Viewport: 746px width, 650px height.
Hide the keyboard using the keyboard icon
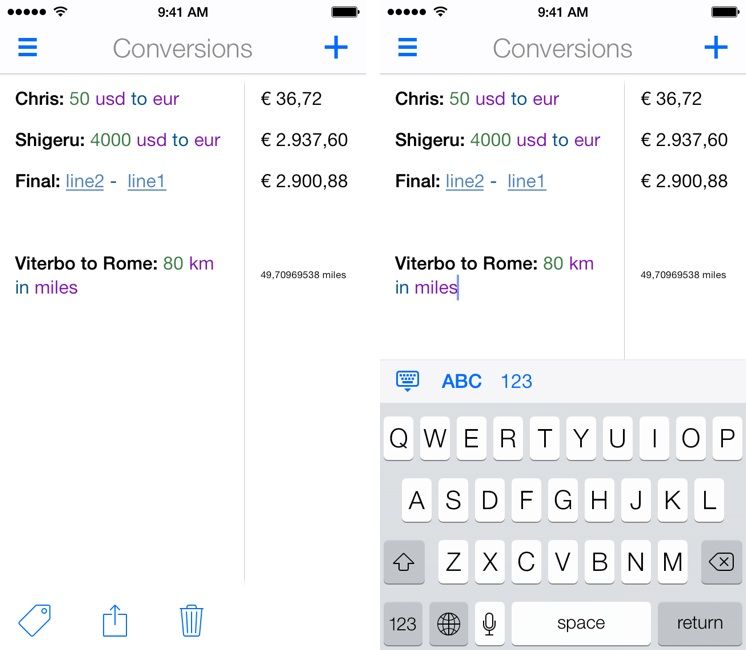(407, 381)
